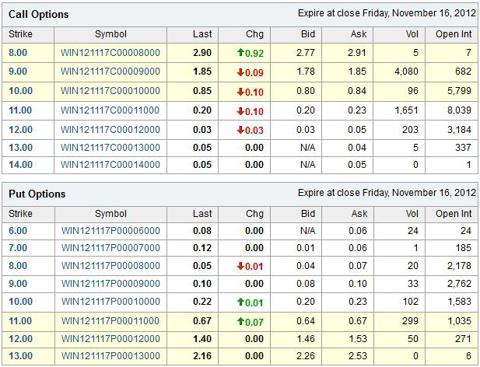Viewport: 480px width, 367px height.
Task: Click the 1.40 last price cell
Action: pyautogui.click(x=202, y=339)
